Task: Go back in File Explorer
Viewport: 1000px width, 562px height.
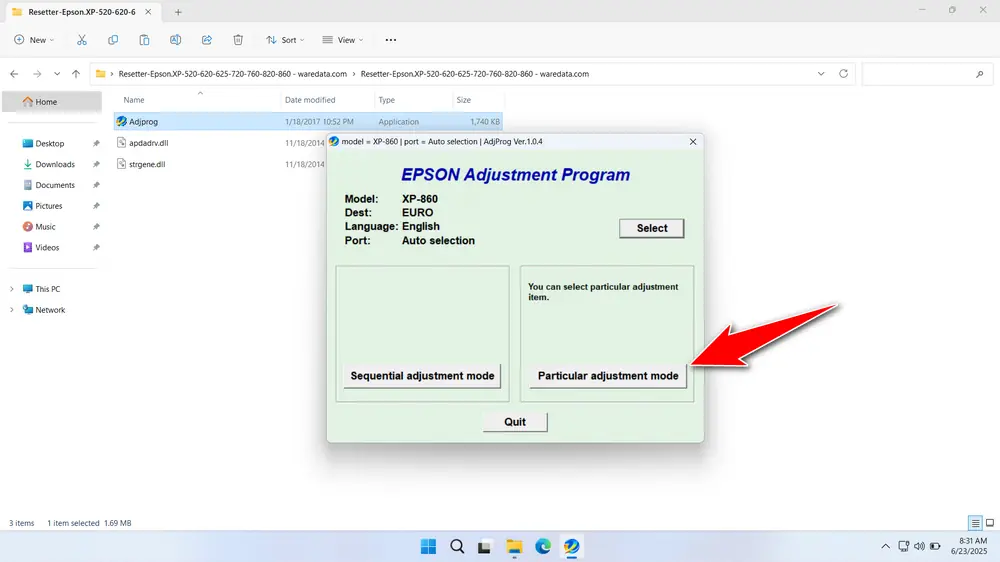Action: click(14, 74)
